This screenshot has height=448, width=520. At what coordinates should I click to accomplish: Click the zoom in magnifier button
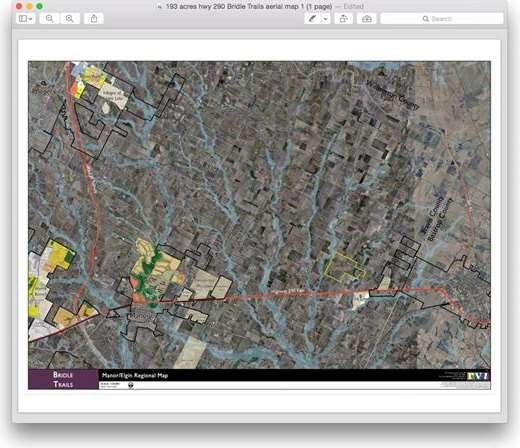click(x=69, y=19)
